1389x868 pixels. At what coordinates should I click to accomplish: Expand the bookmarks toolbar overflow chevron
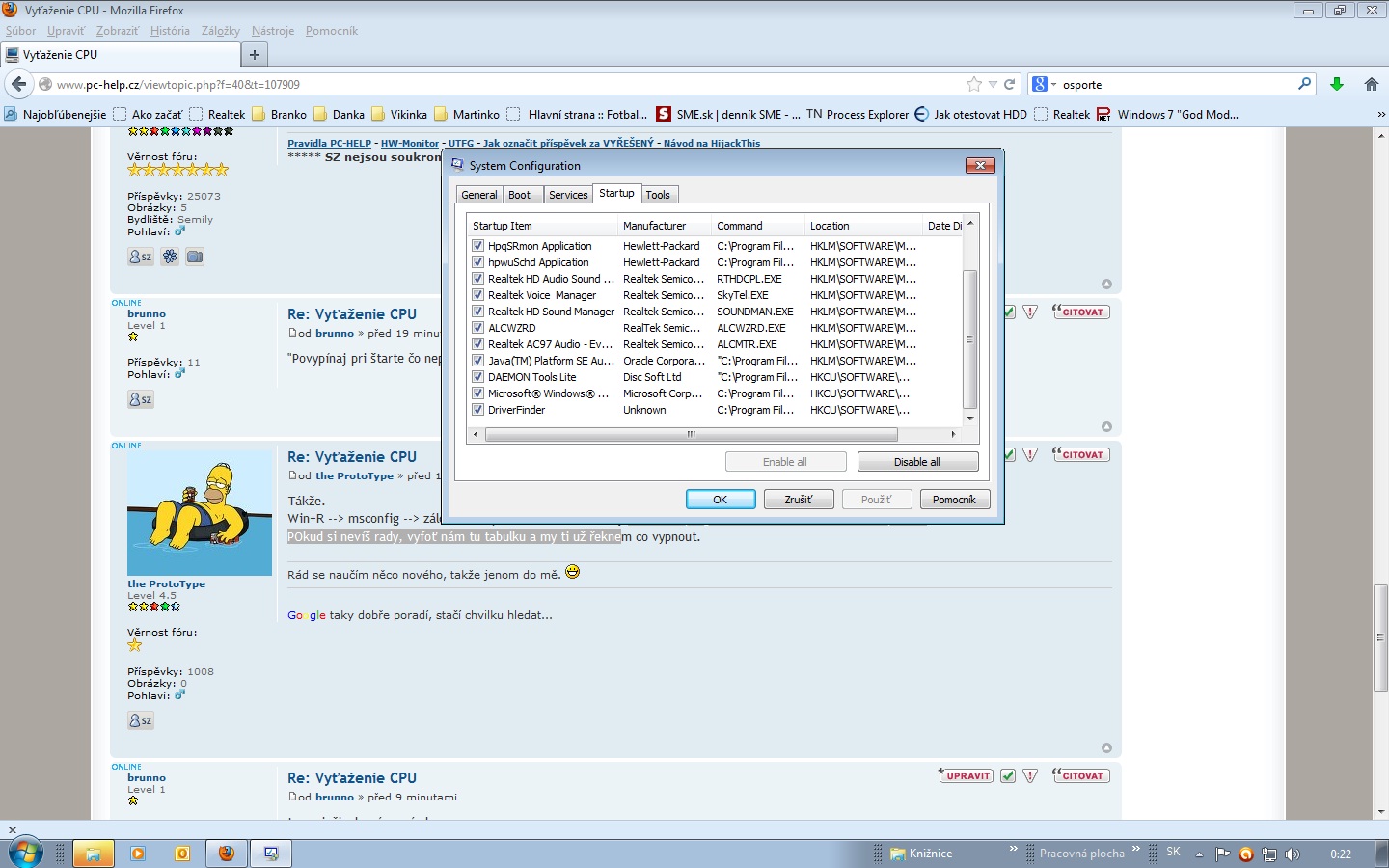(x=1380, y=114)
